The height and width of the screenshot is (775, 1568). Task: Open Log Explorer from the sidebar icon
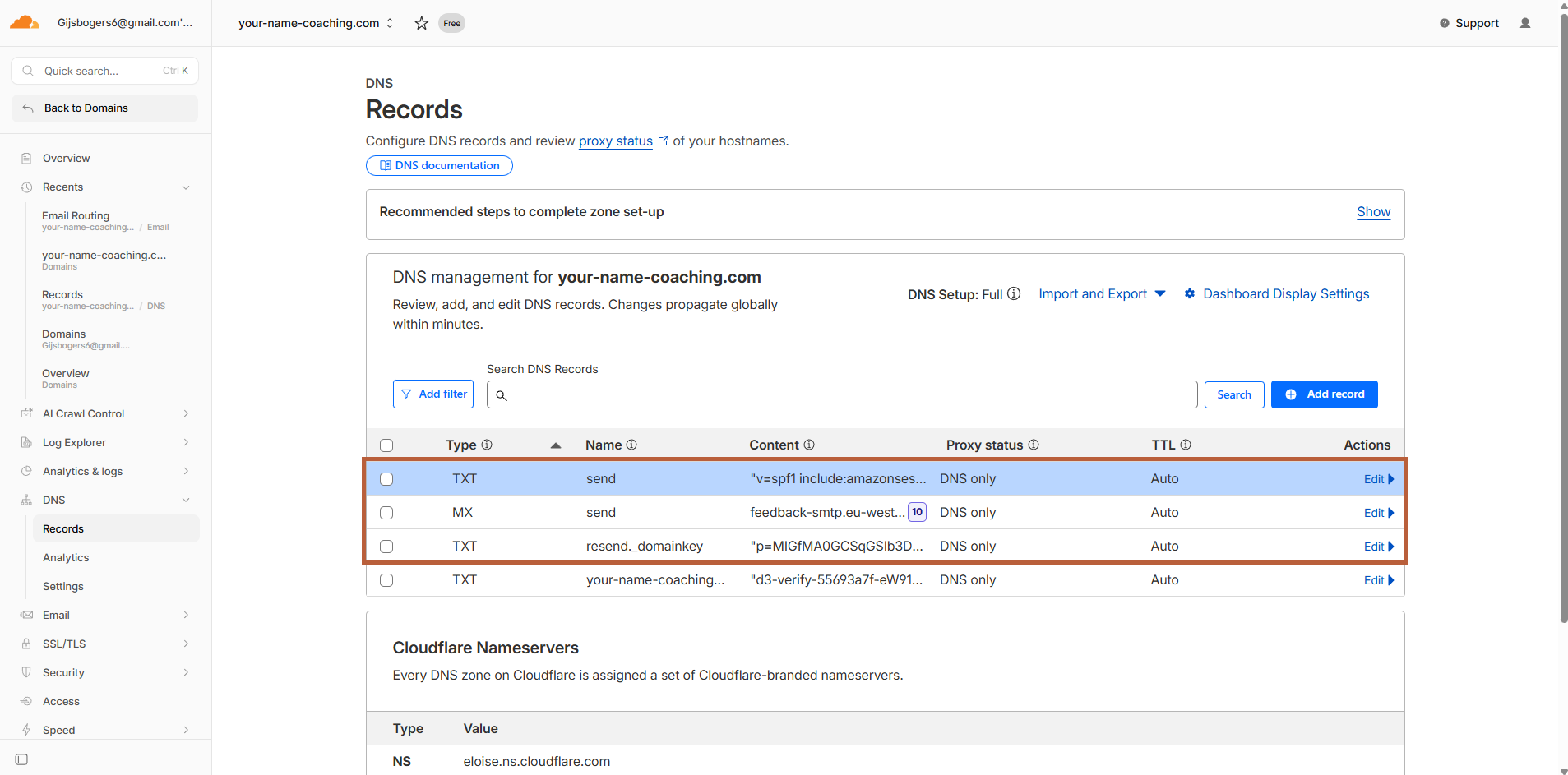[25, 442]
